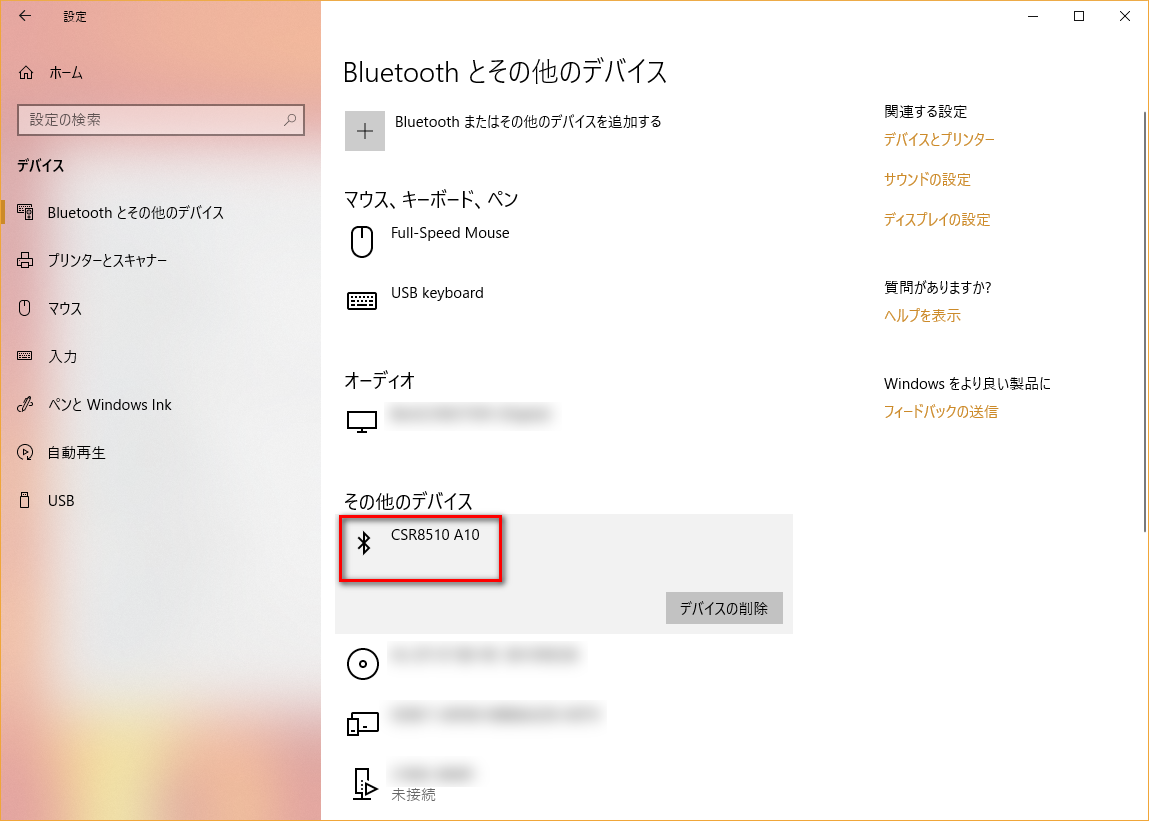Click the 設定の検索 search field

tap(150, 120)
